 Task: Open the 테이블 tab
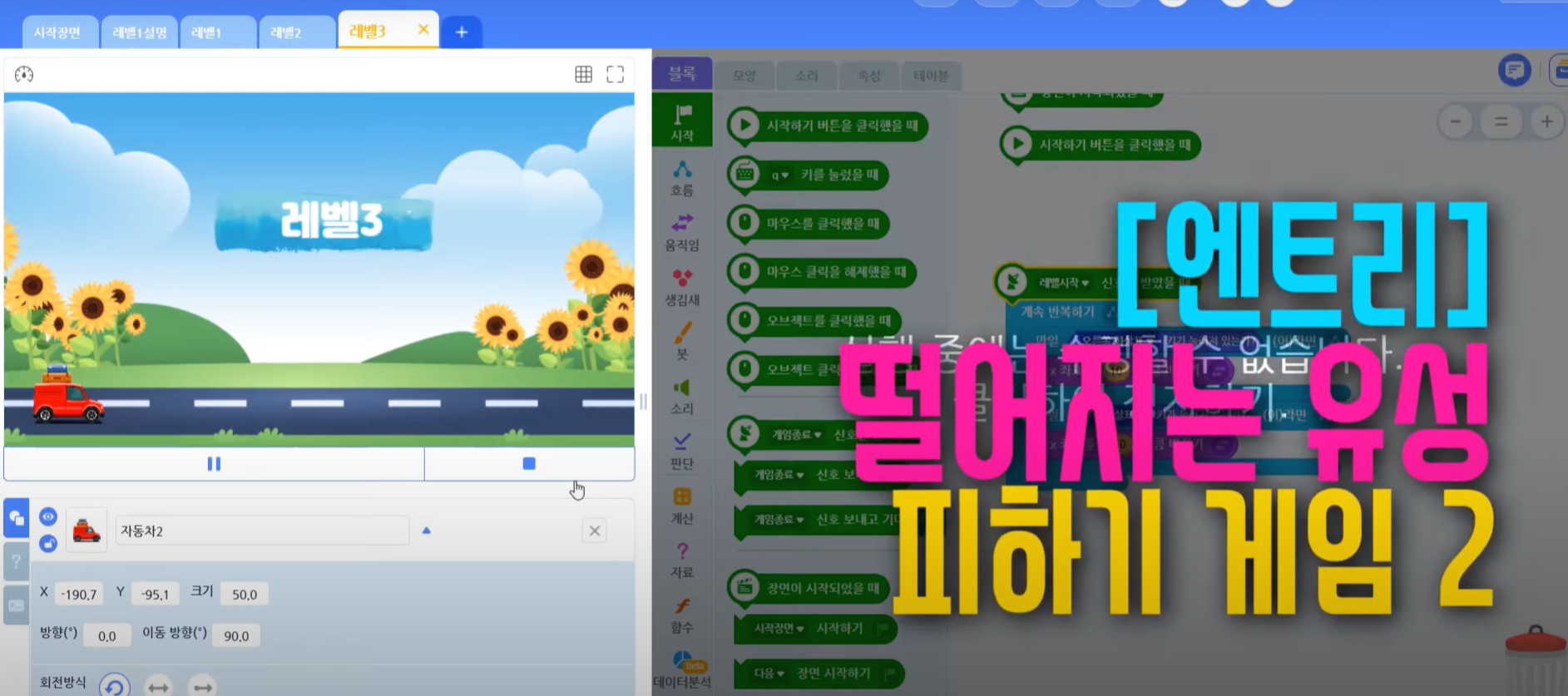pos(931,76)
